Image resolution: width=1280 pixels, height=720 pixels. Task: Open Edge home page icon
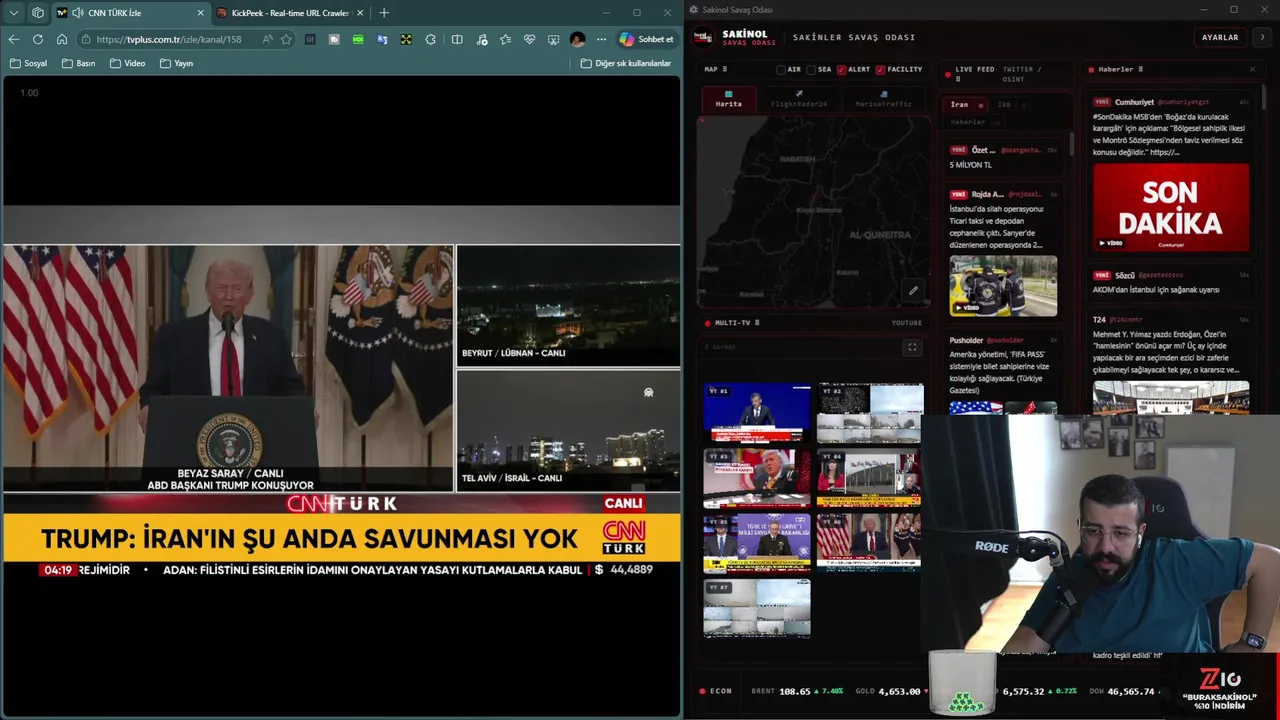62,39
